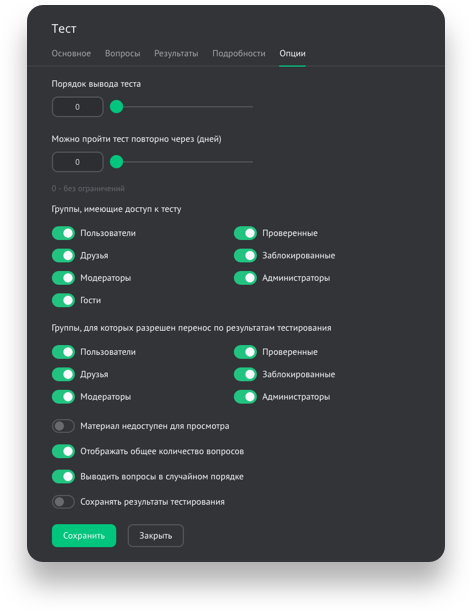472x611 pixels.
Task: Select the Результаты tab
Action: click(176, 53)
